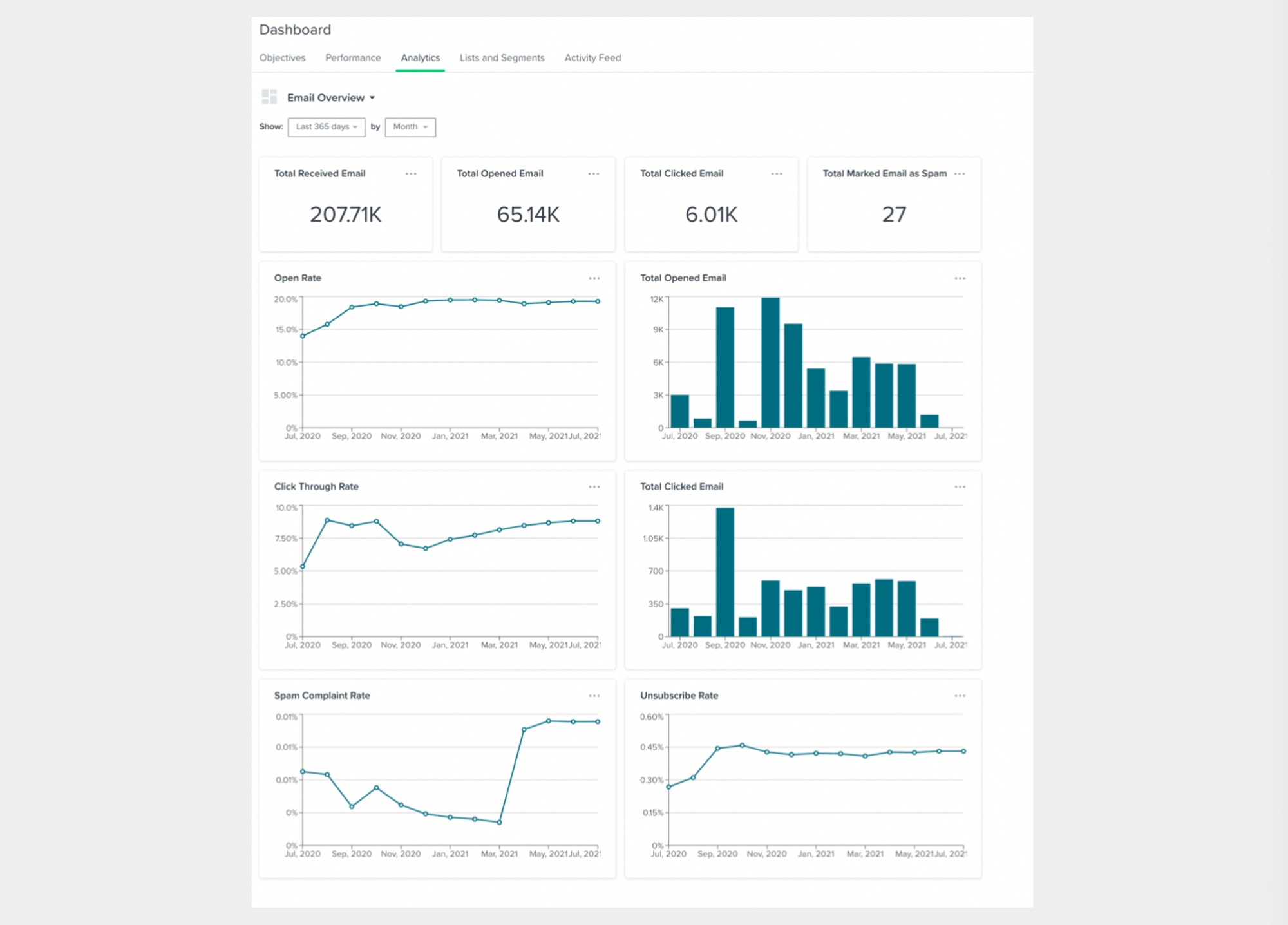The image size is (1288, 925).
Task: Open options menu on Total Clicked Email bar chart
Action: (x=960, y=487)
